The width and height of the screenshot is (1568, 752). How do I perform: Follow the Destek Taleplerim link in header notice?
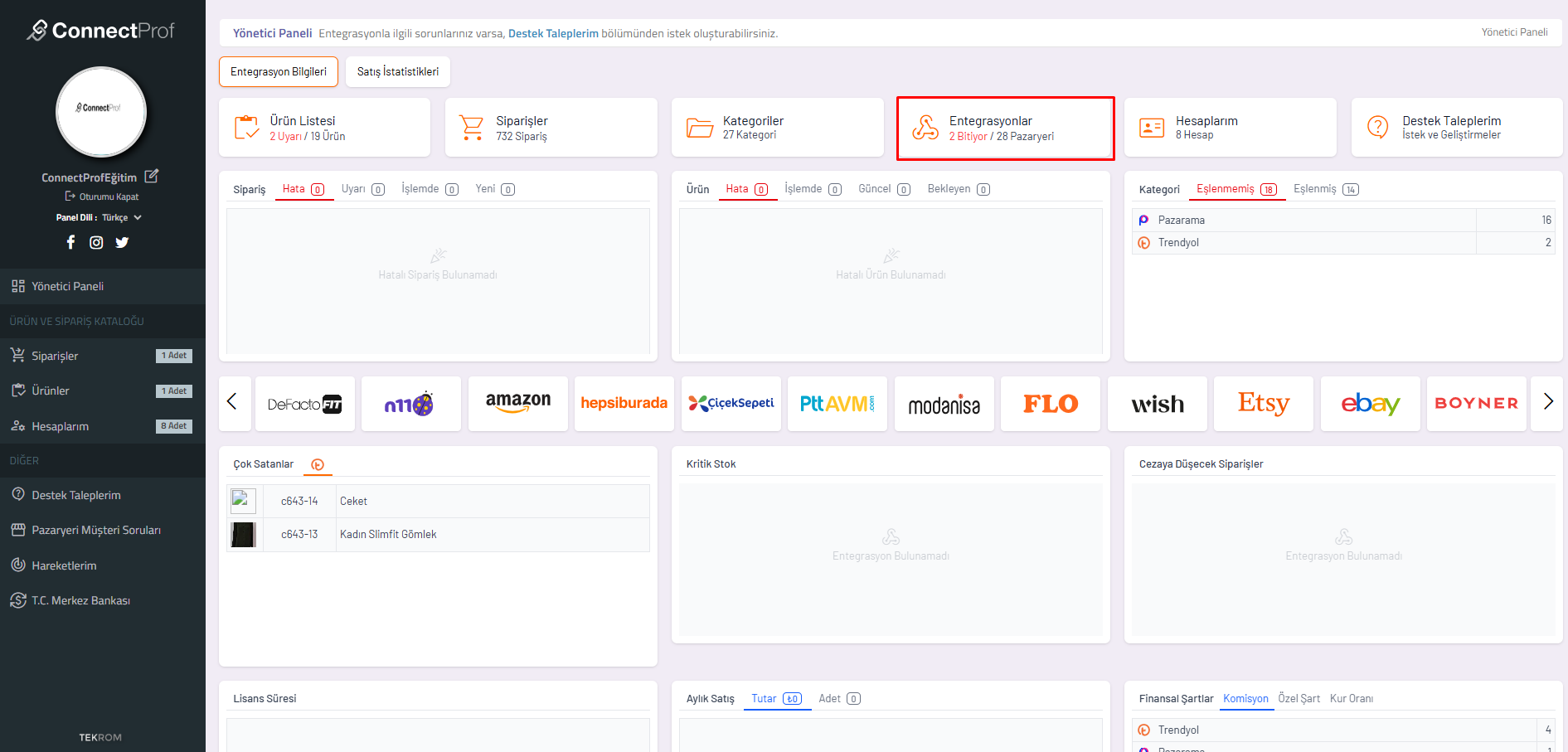[x=553, y=34]
